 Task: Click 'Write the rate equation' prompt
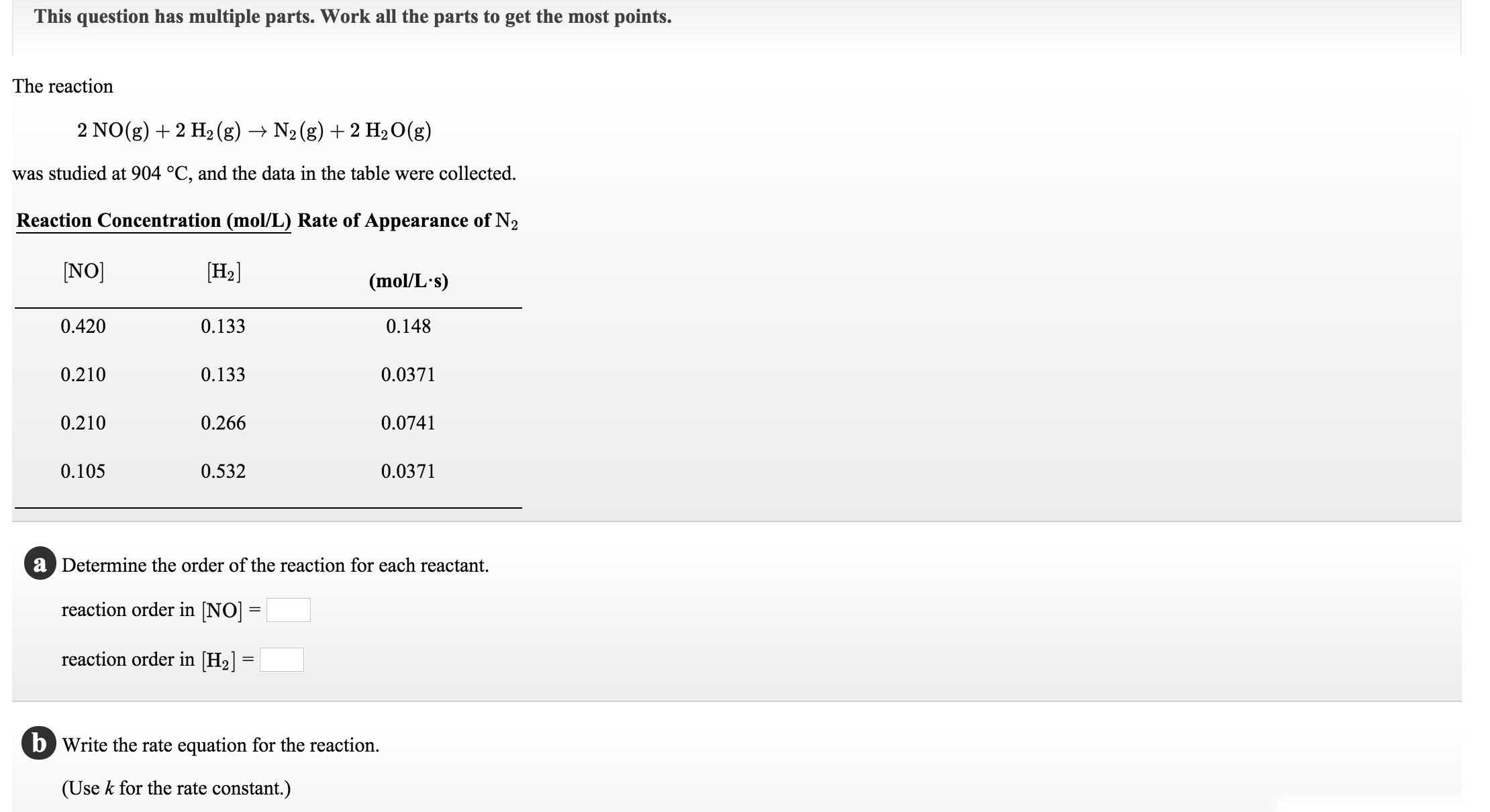(221, 745)
